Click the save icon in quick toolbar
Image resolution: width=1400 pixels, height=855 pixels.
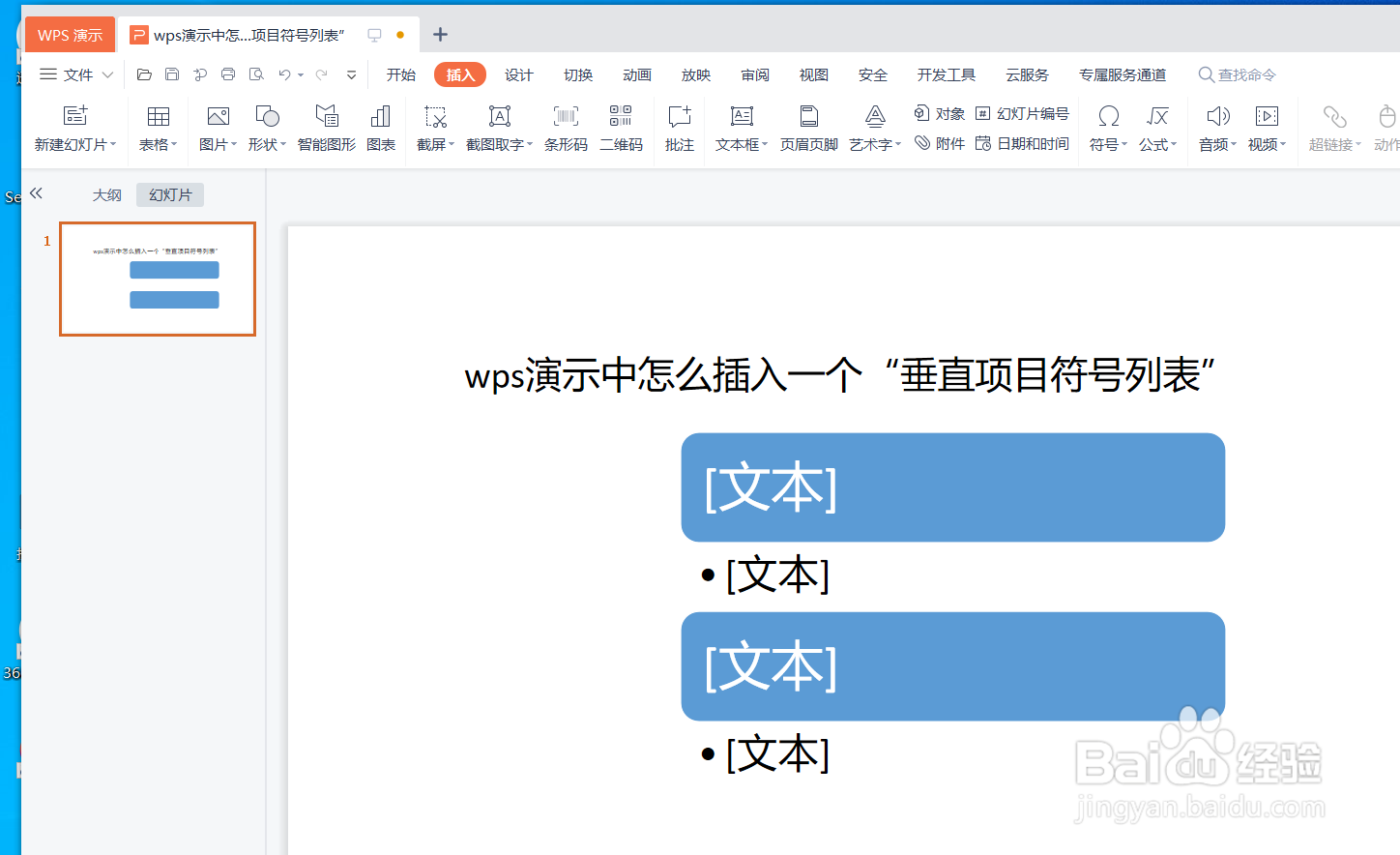tap(172, 74)
